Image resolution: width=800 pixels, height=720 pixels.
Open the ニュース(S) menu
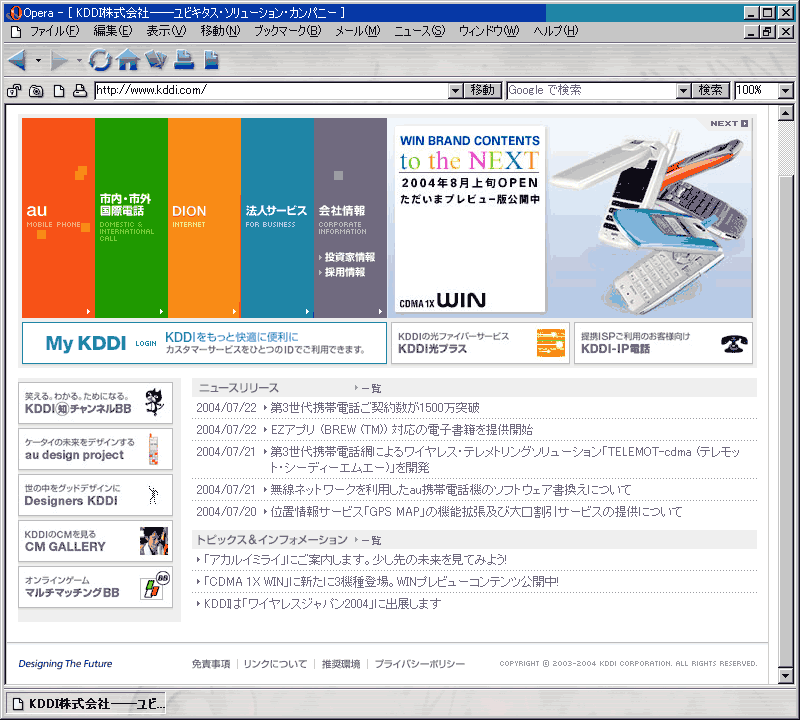[x=419, y=32]
